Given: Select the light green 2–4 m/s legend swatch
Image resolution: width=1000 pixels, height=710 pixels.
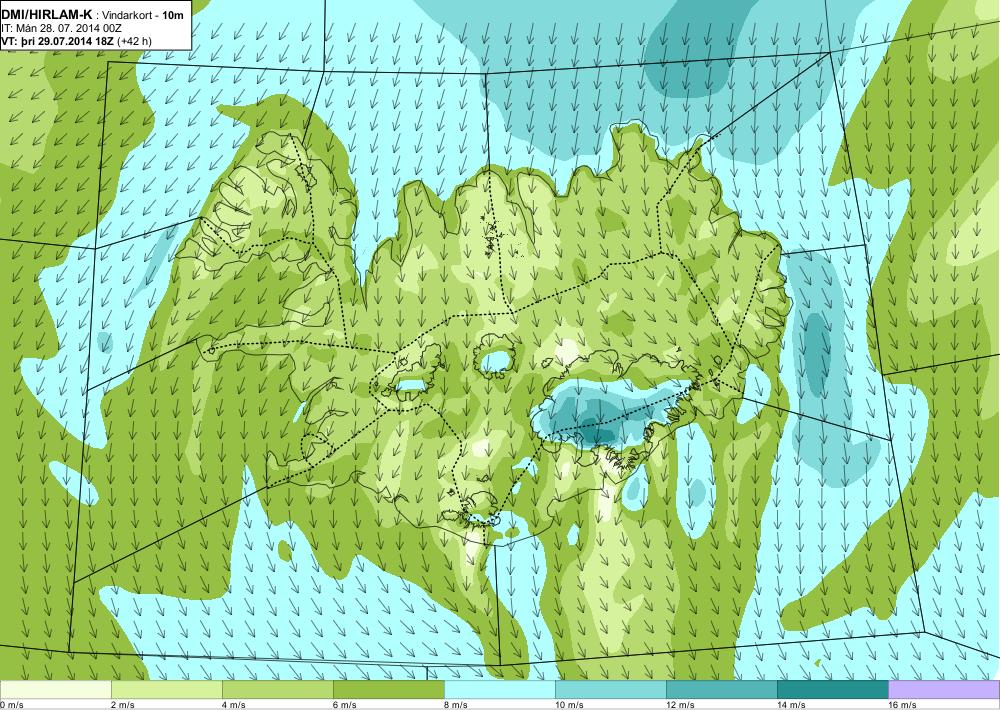Looking at the screenshot, I should pyautogui.click(x=166, y=690).
